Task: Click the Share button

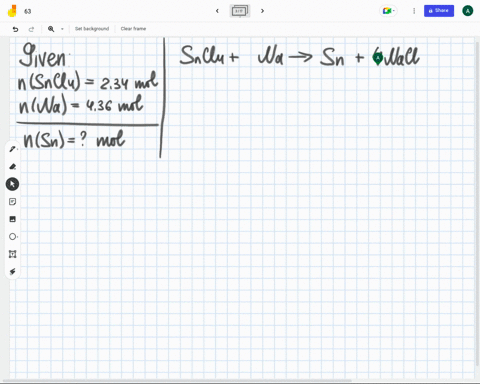Action: pyautogui.click(x=439, y=11)
